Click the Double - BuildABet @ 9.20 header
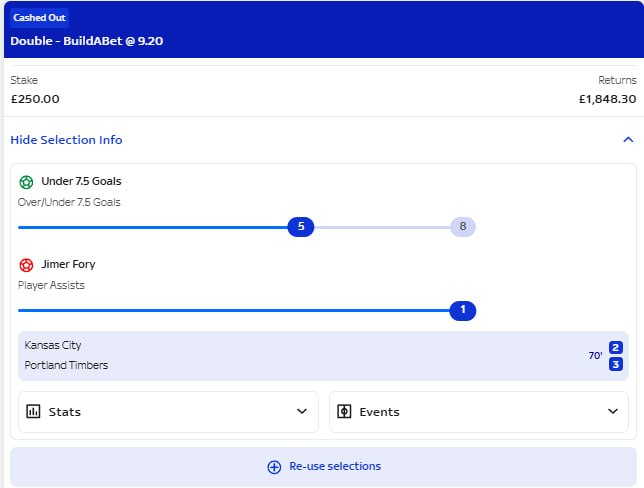Image resolution: width=644 pixels, height=488 pixels. [87, 41]
